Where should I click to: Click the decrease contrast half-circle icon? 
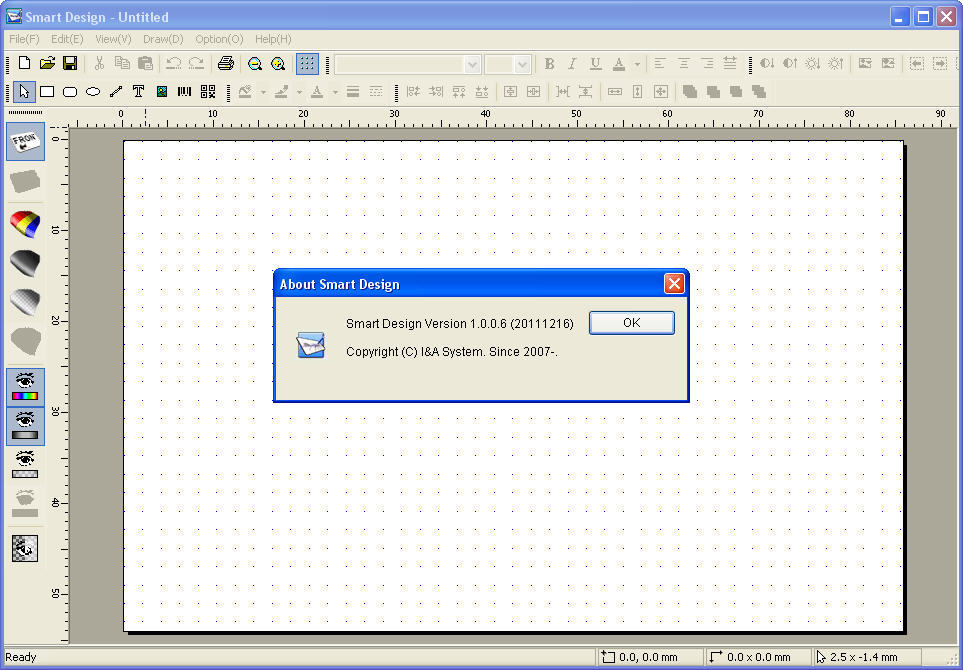(x=766, y=63)
